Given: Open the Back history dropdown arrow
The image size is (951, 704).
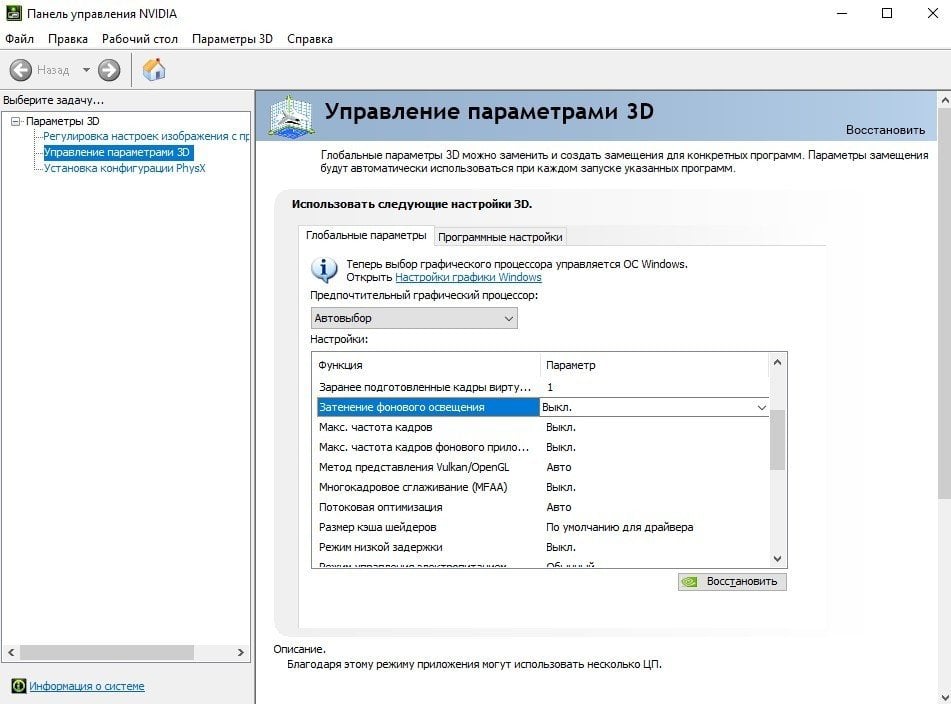Looking at the screenshot, I should pos(86,70).
